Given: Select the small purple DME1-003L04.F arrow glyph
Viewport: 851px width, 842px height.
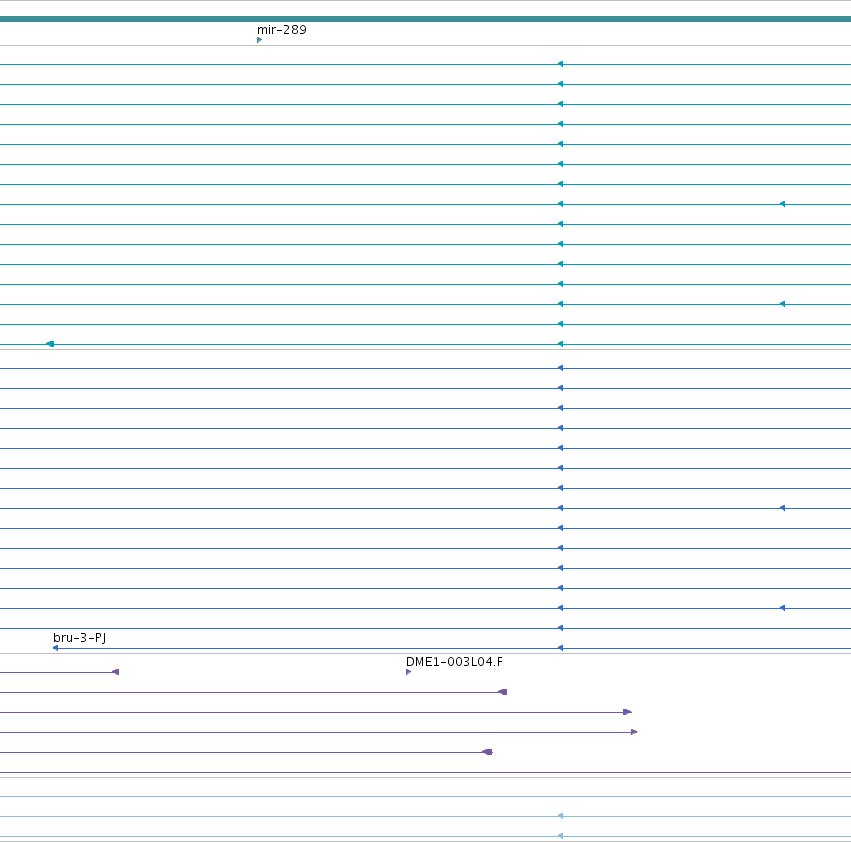Looking at the screenshot, I should 409,672.
